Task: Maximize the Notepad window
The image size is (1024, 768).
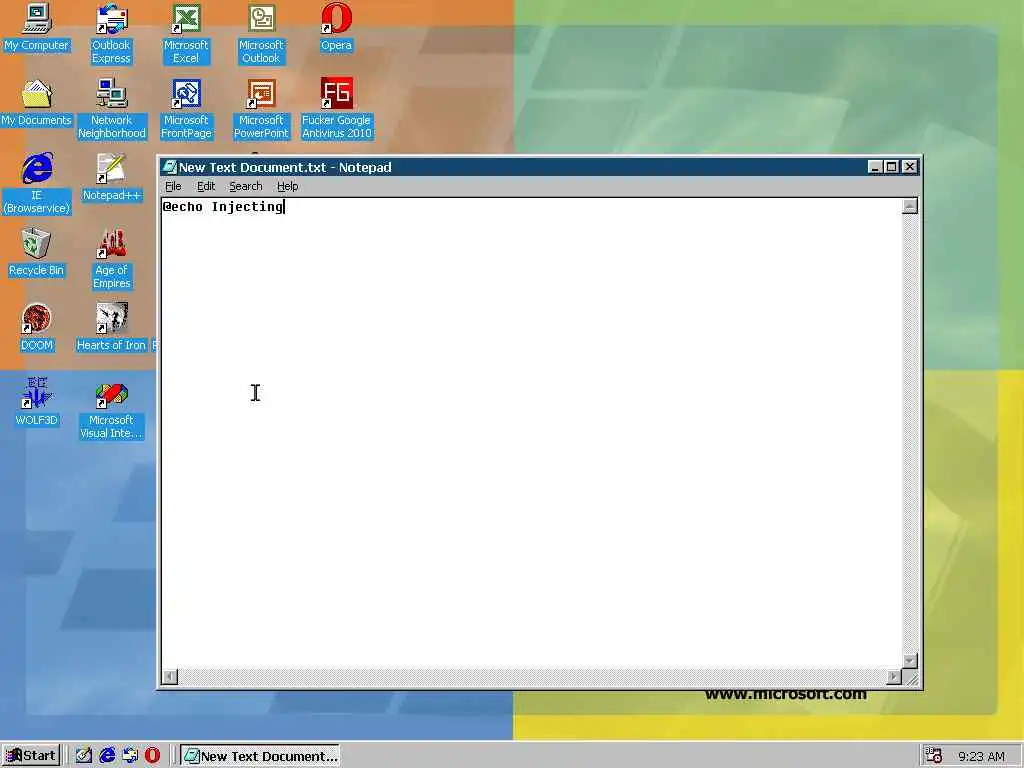Action: [891, 167]
